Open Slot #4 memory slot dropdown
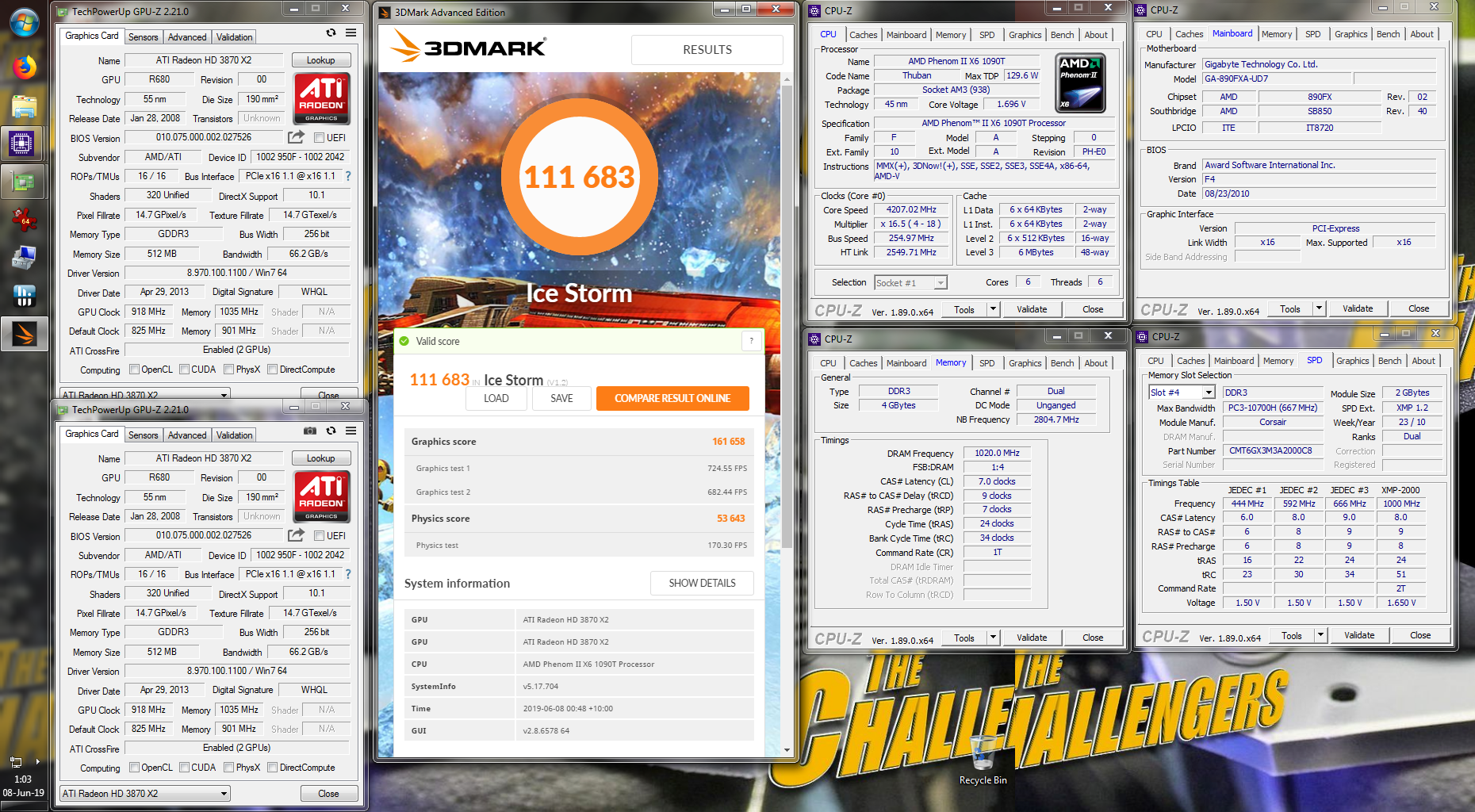Viewport: 1475px width, 812px height. click(1182, 393)
